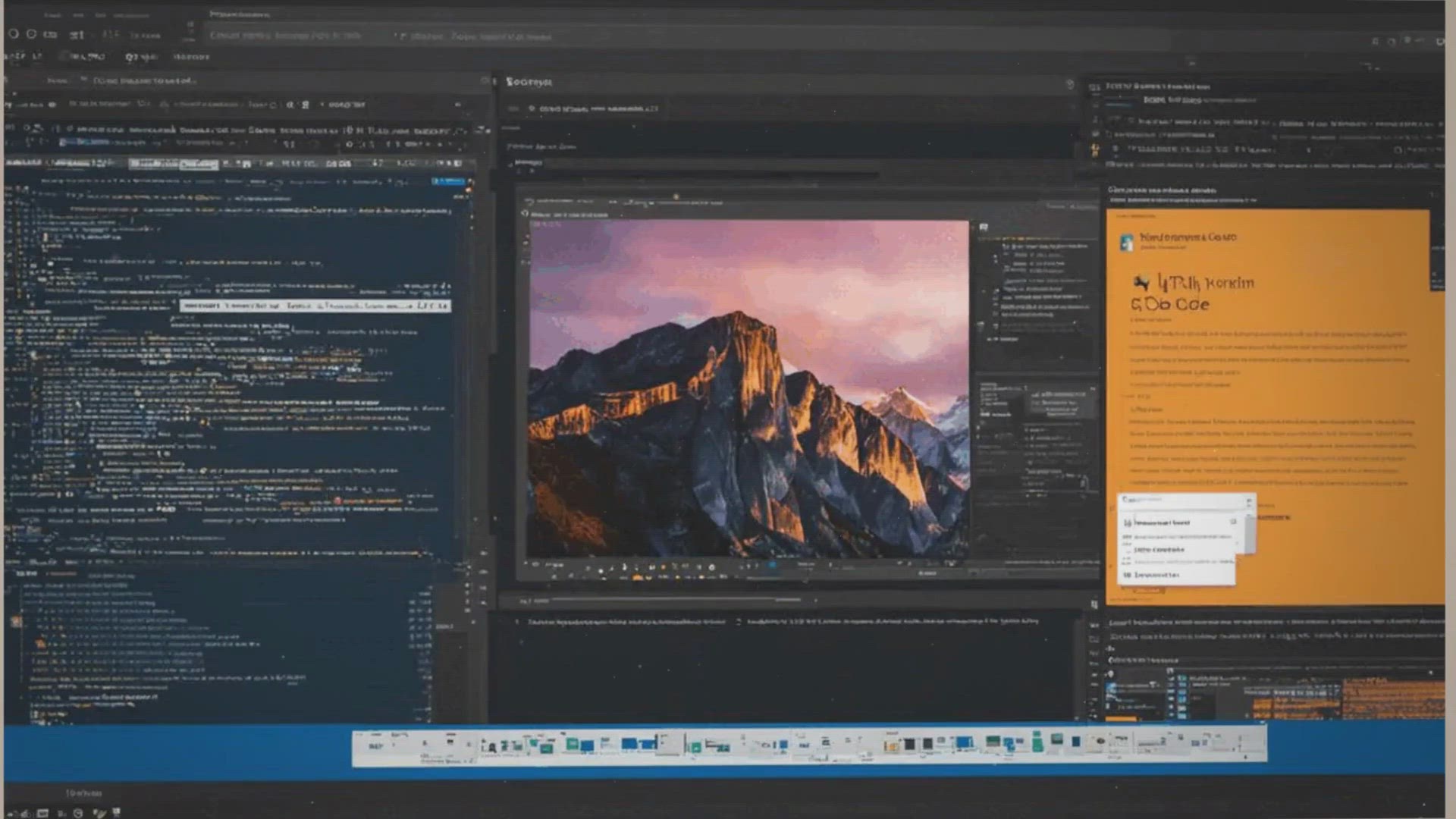Expand the dropdown in the popup dialog header

pyautogui.click(x=1248, y=500)
